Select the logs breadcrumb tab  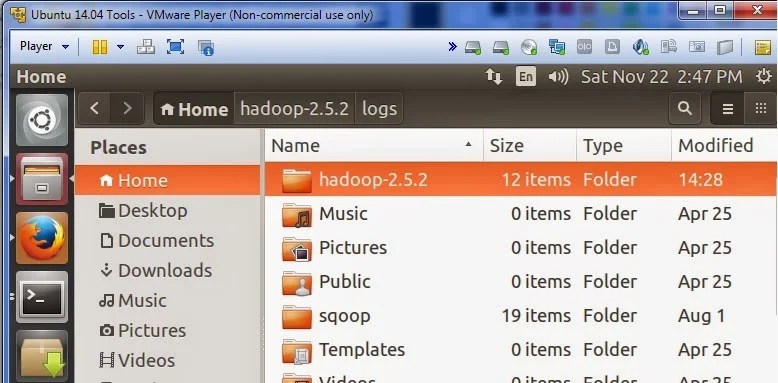(x=380, y=108)
